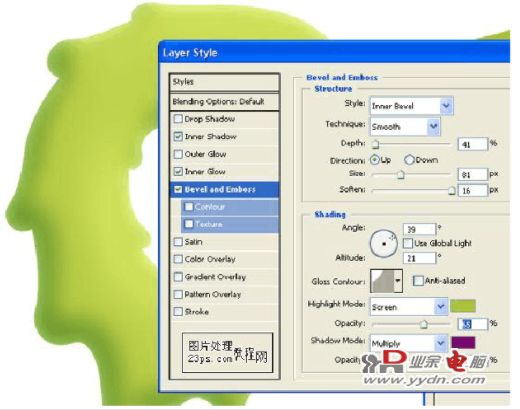Viewport: 520px width, 410px height.
Task: Select the Satin style label
Action: point(193,242)
